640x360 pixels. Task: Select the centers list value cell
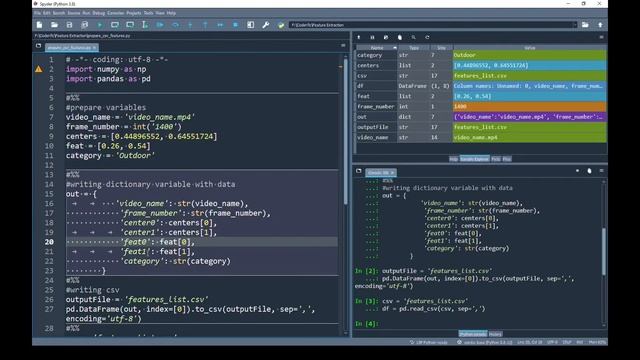click(x=530, y=65)
